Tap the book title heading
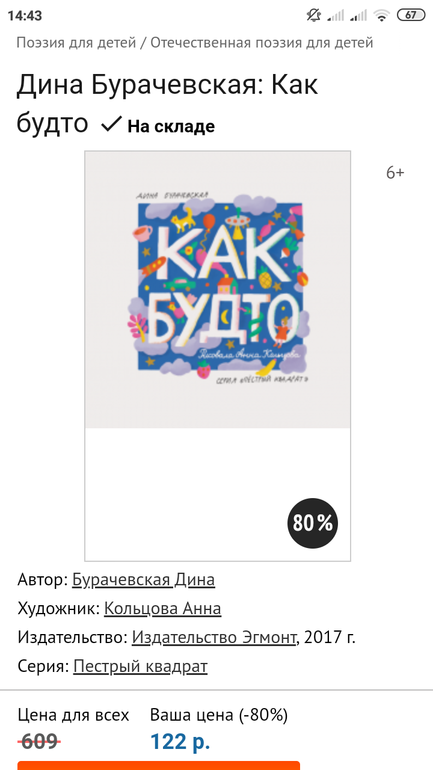This screenshot has height=770, width=433. pyautogui.click(x=167, y=104)
